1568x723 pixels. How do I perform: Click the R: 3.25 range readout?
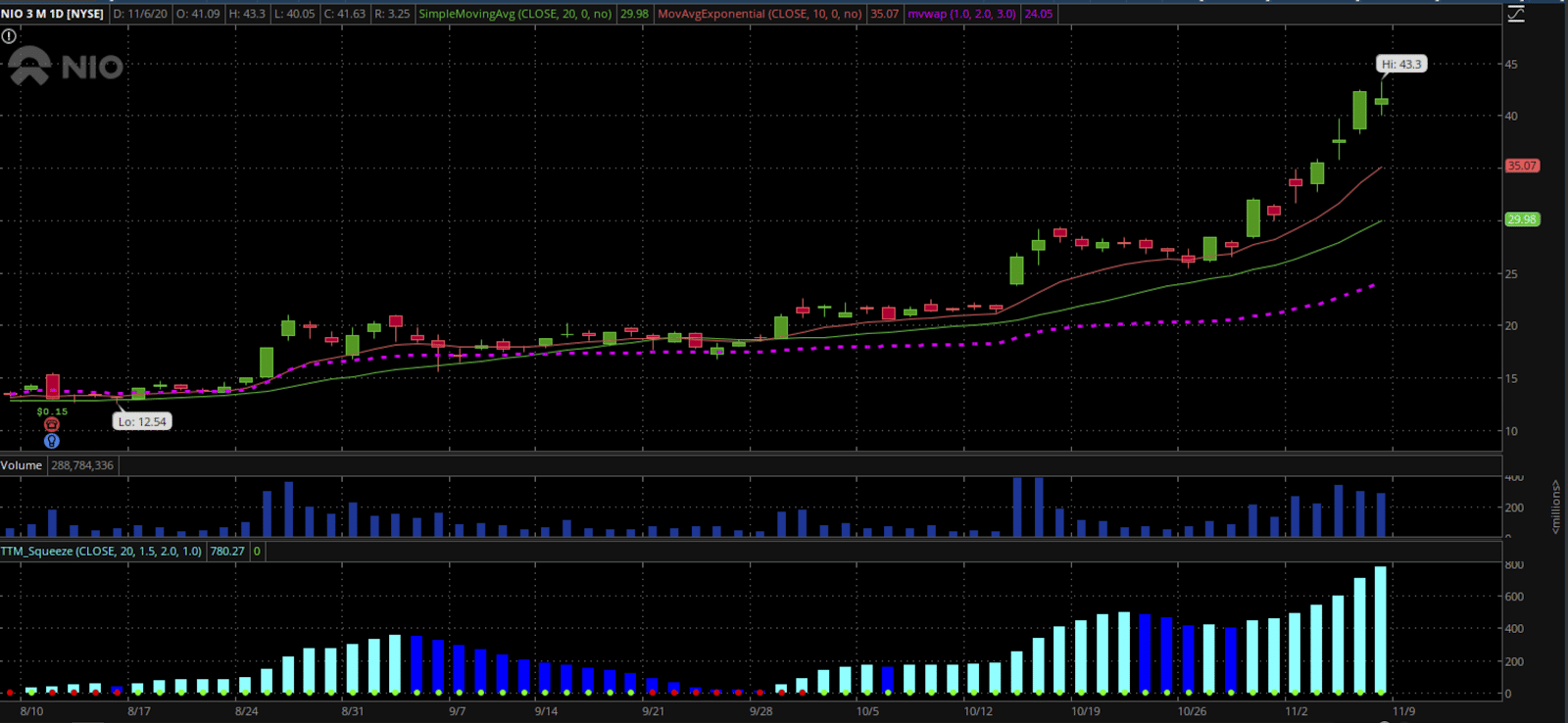[x=392, y=14]
